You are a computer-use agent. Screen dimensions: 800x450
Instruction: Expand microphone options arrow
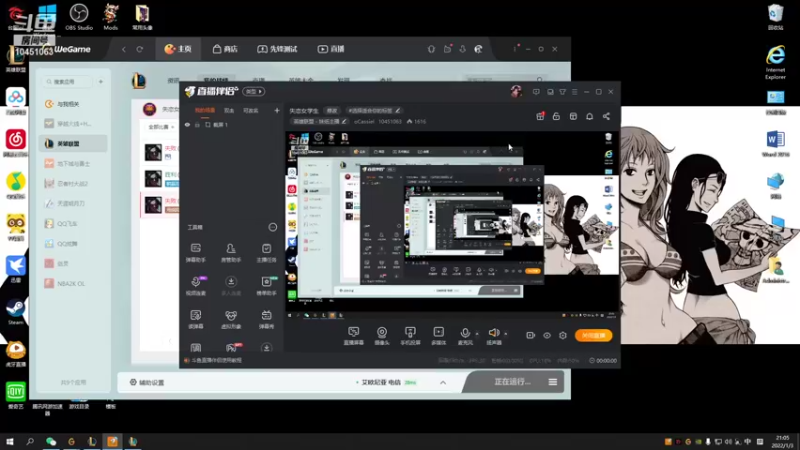click(477, 334)
